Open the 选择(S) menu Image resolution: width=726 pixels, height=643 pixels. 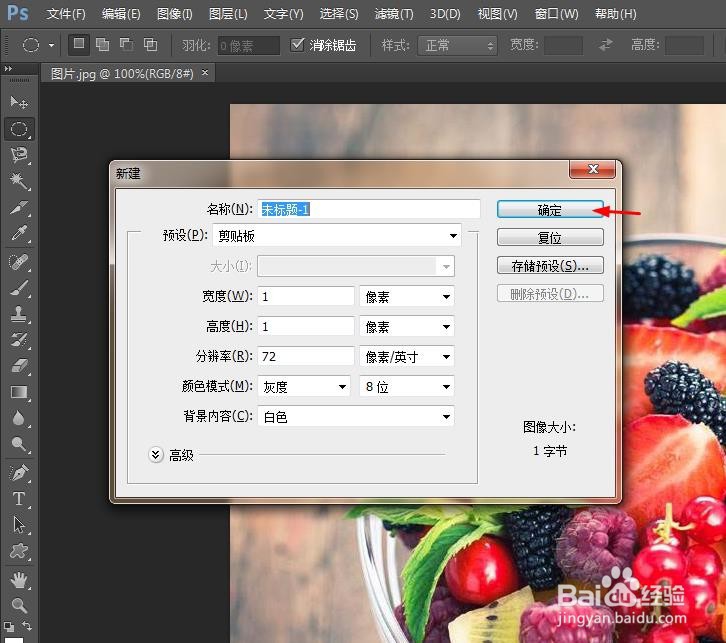click(339, 14)
